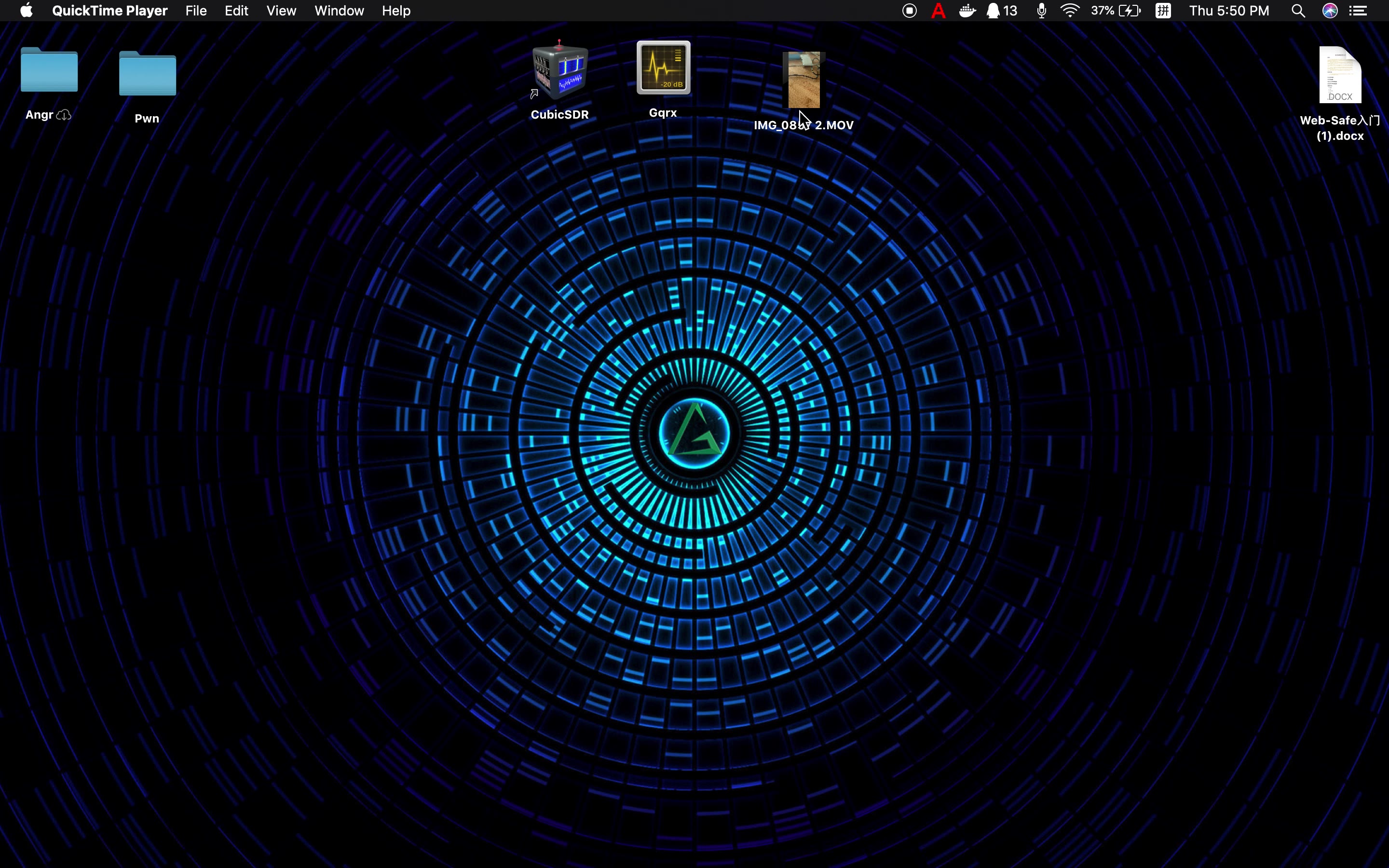Screen dimensions: 1389x868
Task: Open the Docker whale status icon
Action: click(x=967, y=11)
